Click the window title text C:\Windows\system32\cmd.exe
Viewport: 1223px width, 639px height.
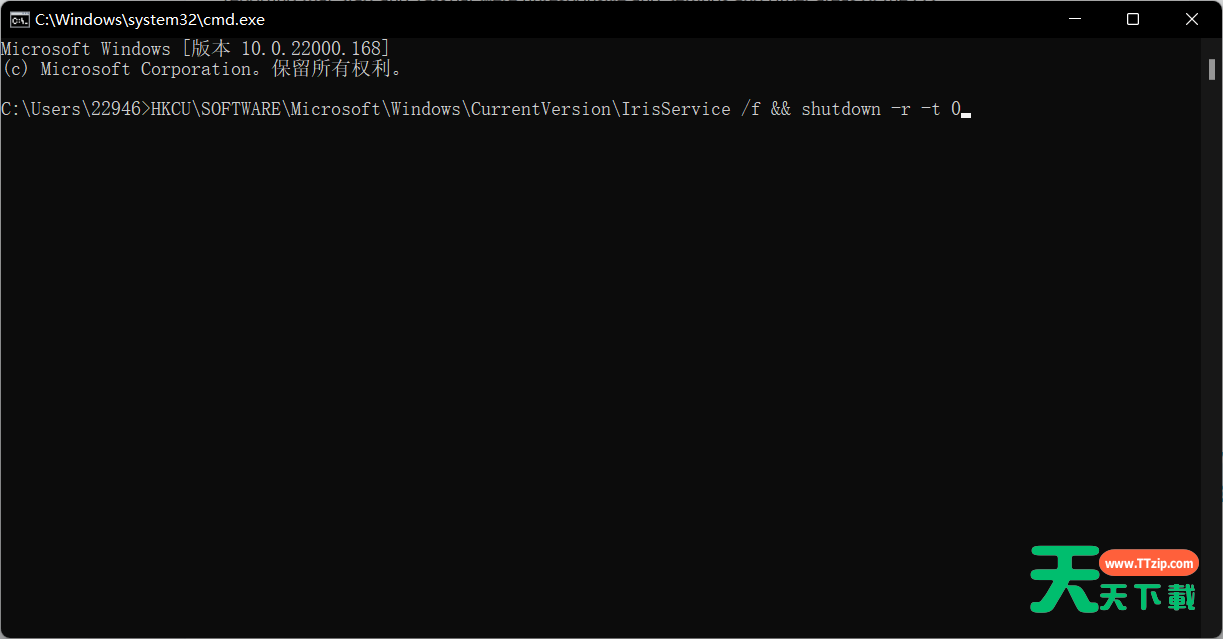pyautogui.click(x=150, y=19)
